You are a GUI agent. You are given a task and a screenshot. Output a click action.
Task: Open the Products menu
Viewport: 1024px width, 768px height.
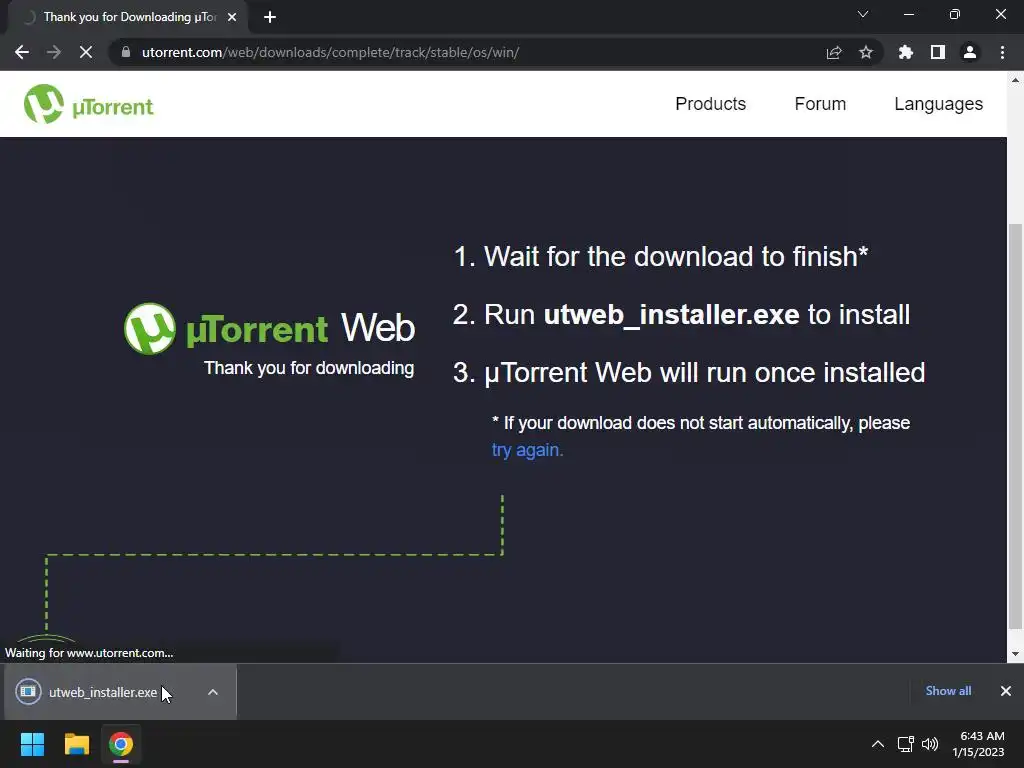point(711,104)
